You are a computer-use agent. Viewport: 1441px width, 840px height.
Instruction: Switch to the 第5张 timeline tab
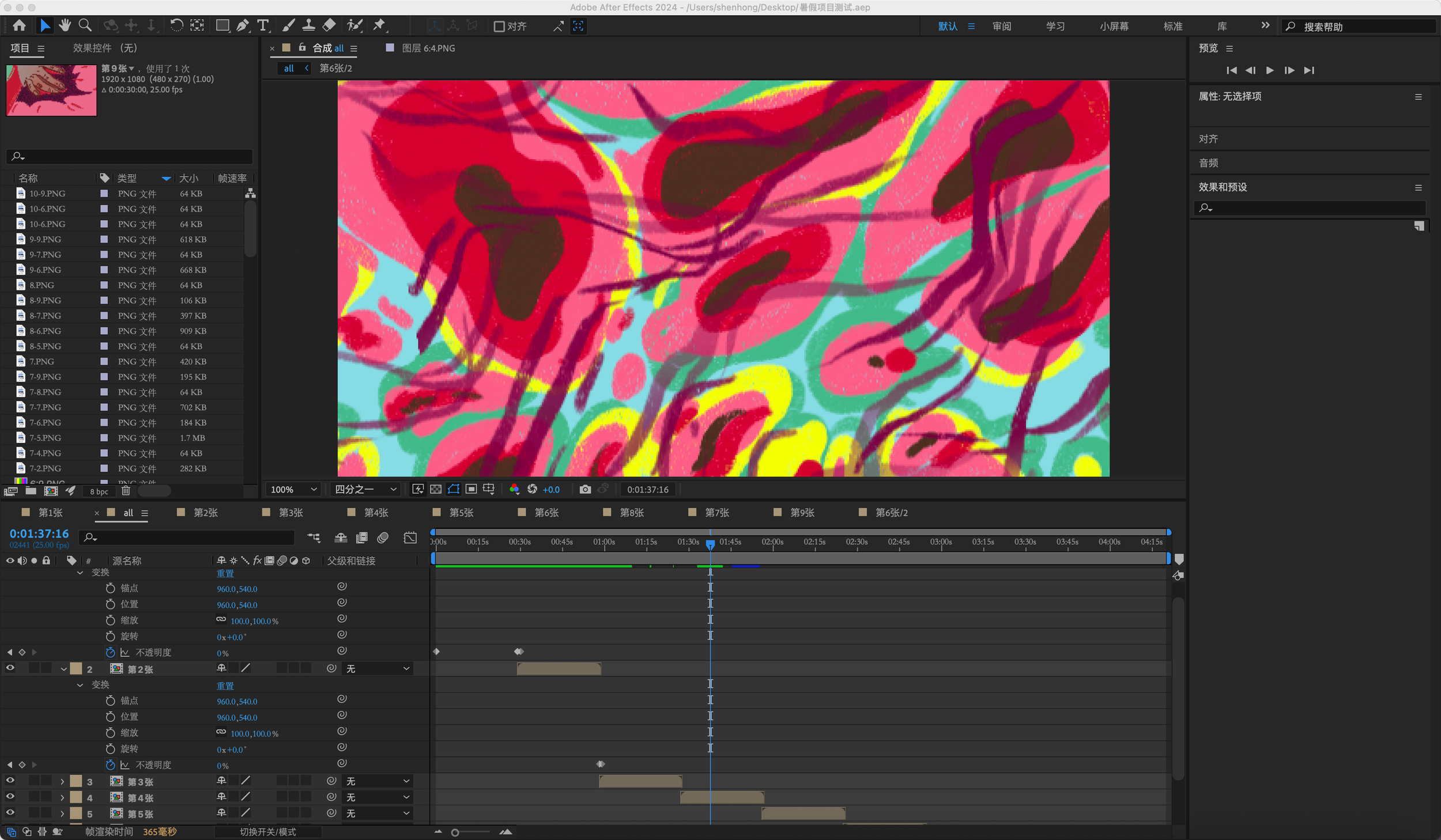coord(461,512)
